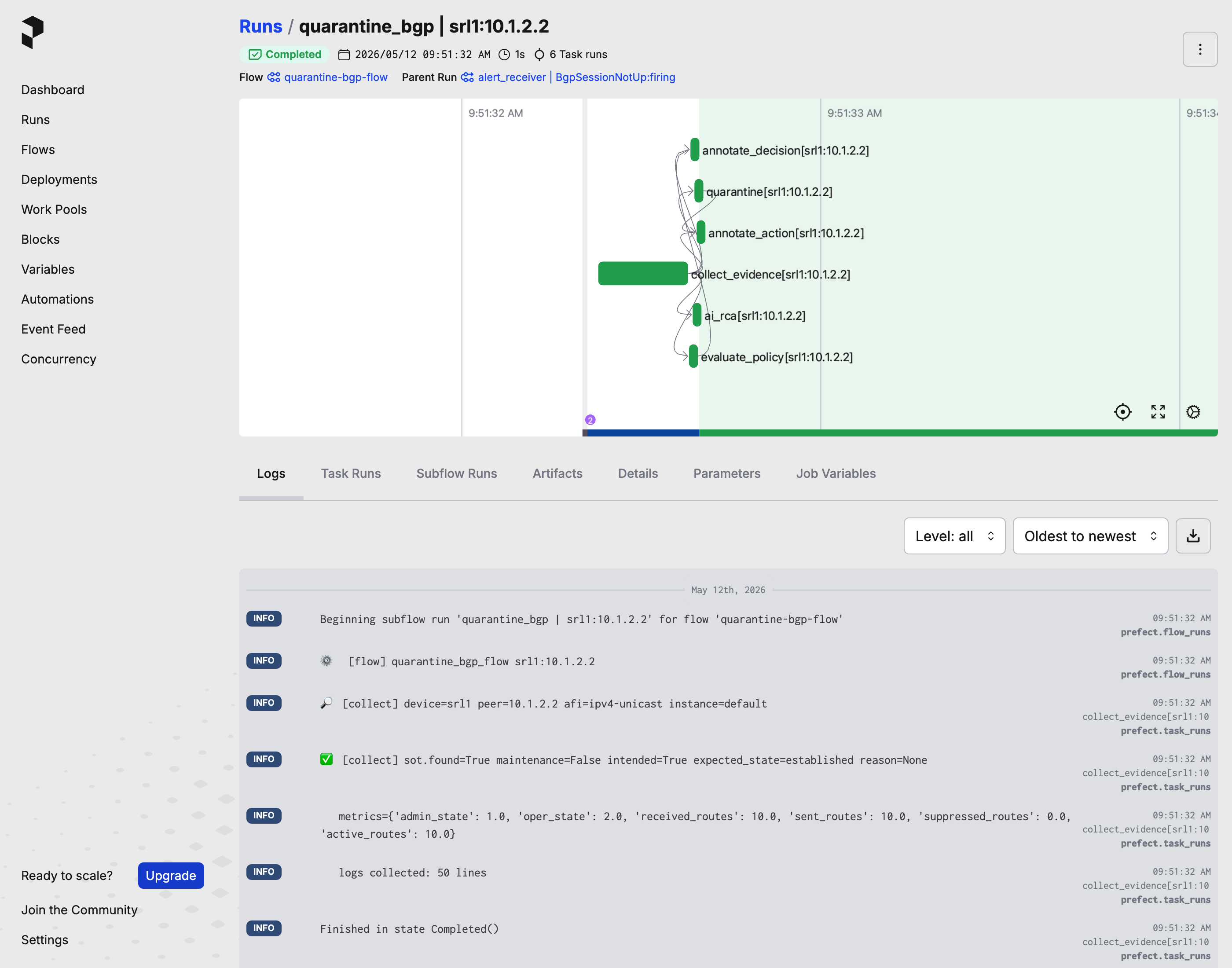Image resolution: width=1232 pixels, height=968 pixels.
Task: Switch to the Subflow Runs tab
Action: coord(456,473)
